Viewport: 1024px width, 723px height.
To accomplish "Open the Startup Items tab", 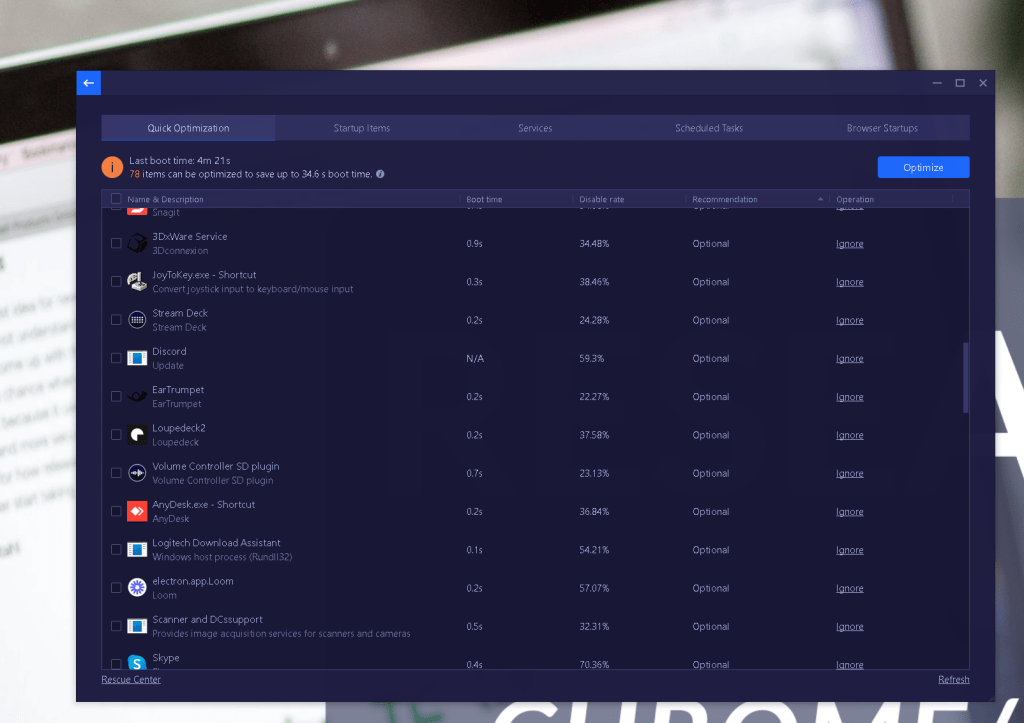I will click(x=362, y=128).
